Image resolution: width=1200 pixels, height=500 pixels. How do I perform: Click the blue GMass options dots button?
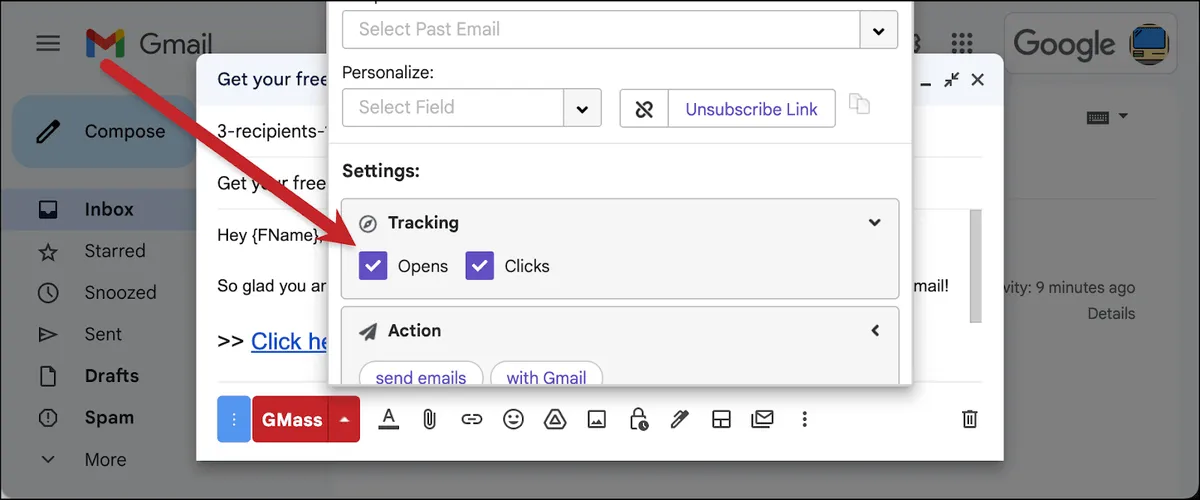234,420
